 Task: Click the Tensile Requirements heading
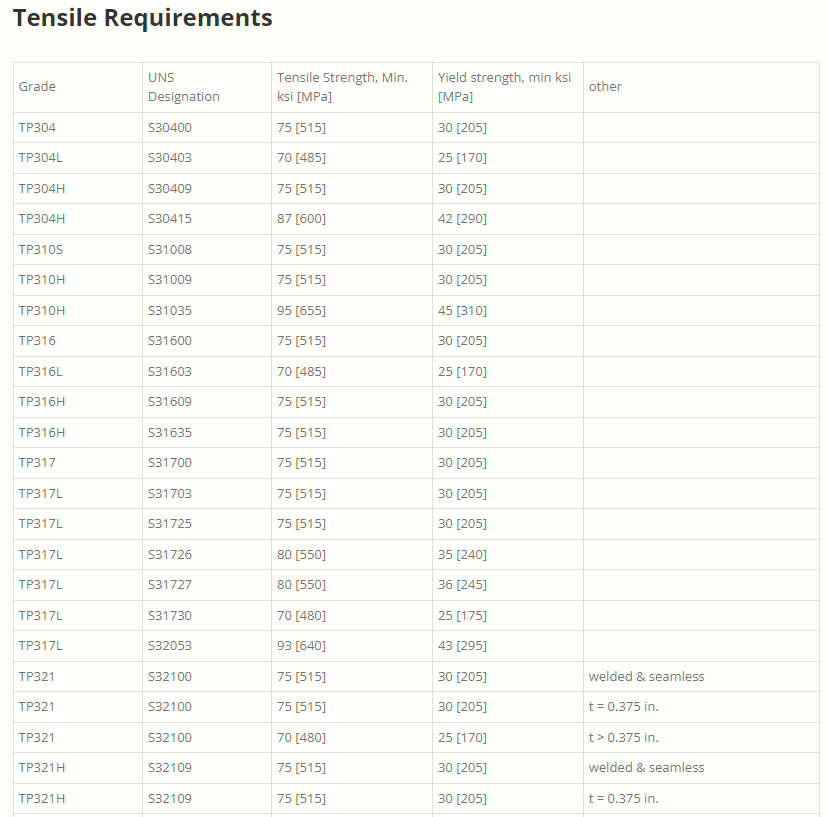click(142, 18)
